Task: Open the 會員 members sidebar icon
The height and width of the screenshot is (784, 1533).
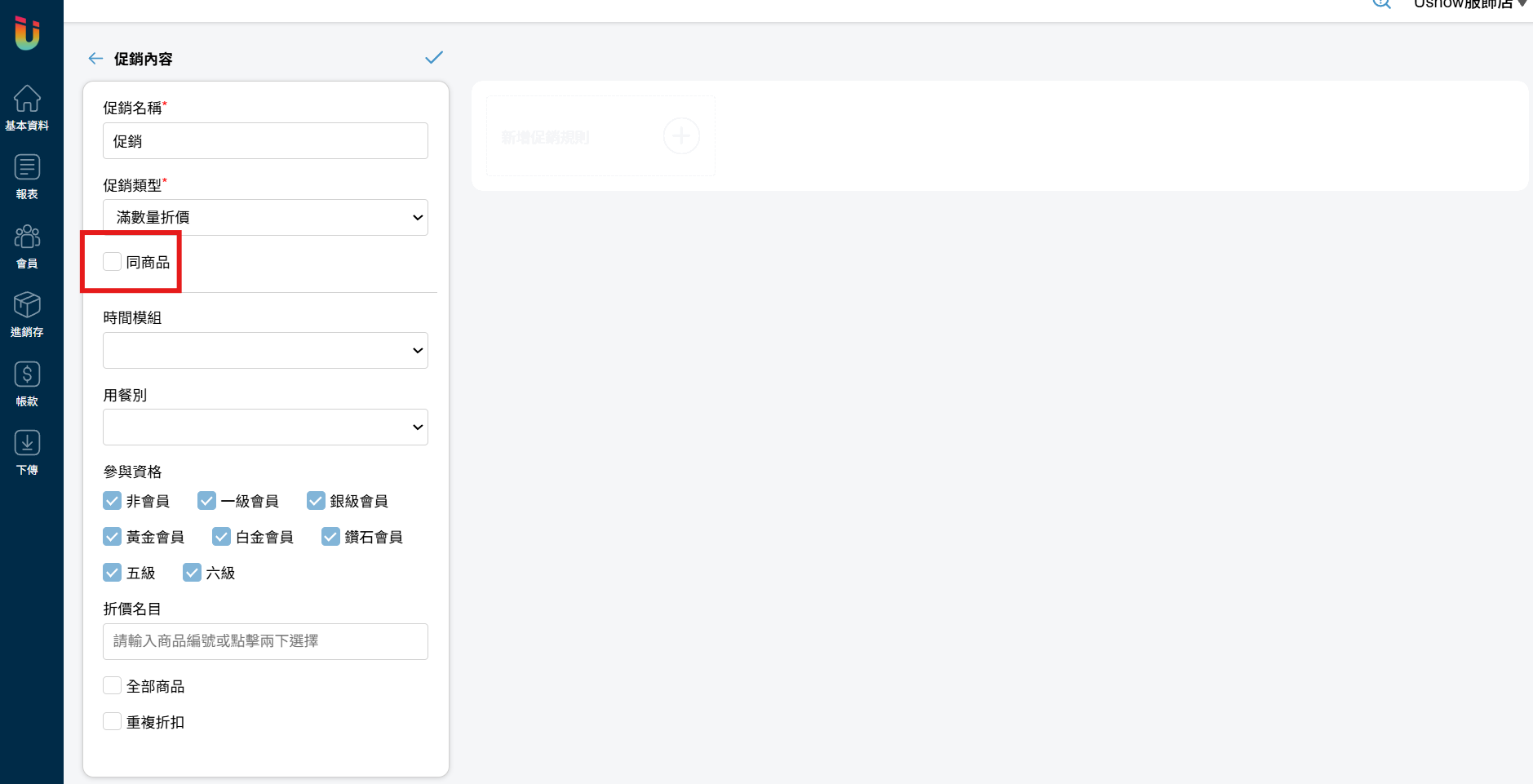Action: tap(27, 246)
